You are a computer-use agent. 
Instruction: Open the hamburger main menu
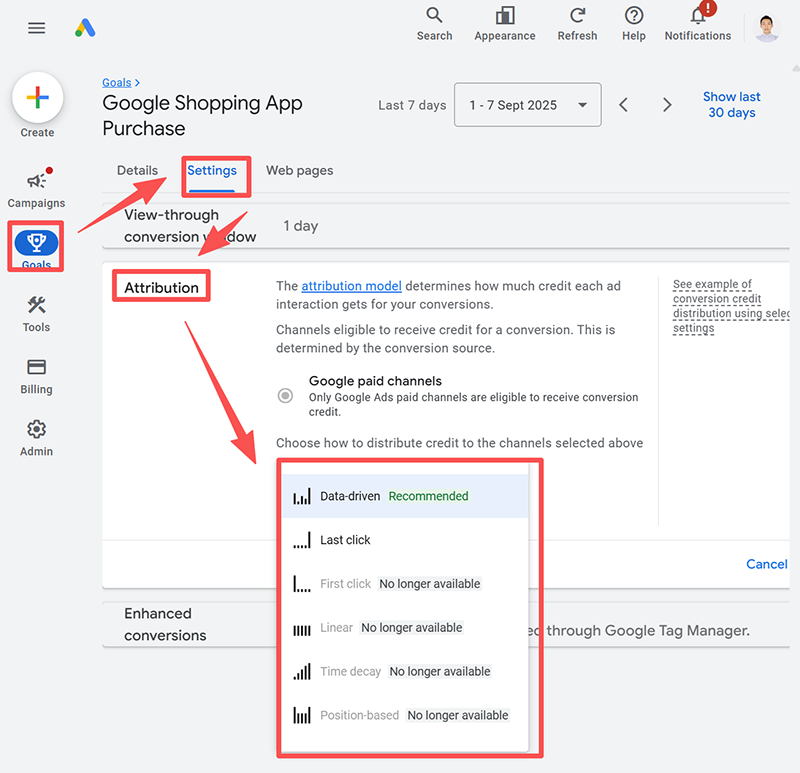pyautogui.click(x=37, y=28)
